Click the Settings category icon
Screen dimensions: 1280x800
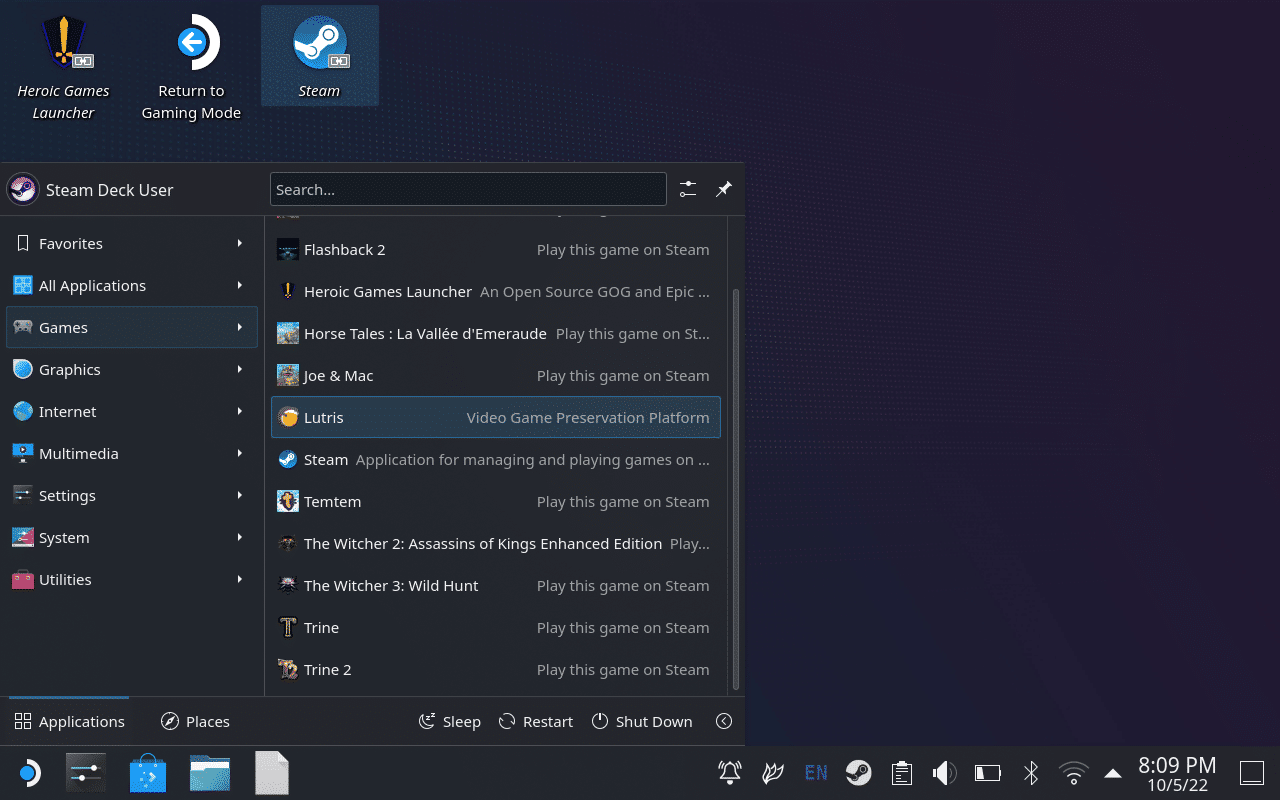(23, 495)
